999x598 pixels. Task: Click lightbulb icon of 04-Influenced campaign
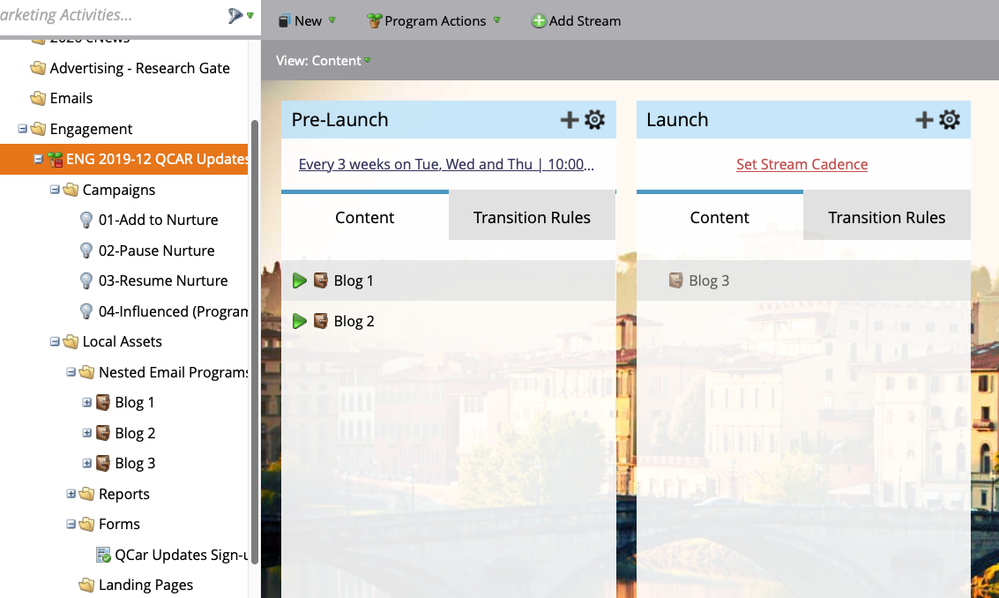pyautogui.click(x=86, y=311)
